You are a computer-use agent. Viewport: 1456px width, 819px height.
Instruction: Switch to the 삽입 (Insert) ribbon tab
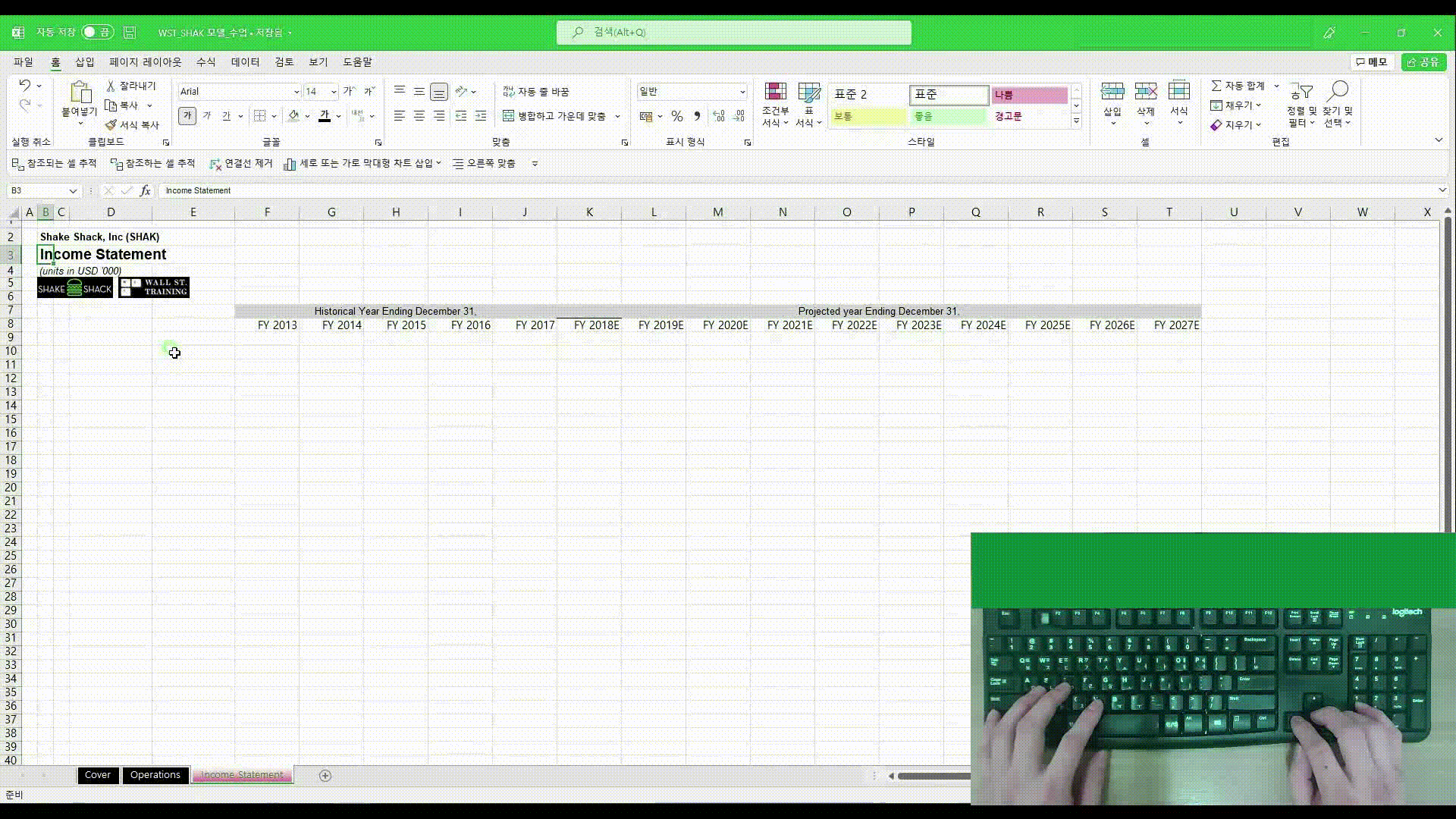(85, 61)
